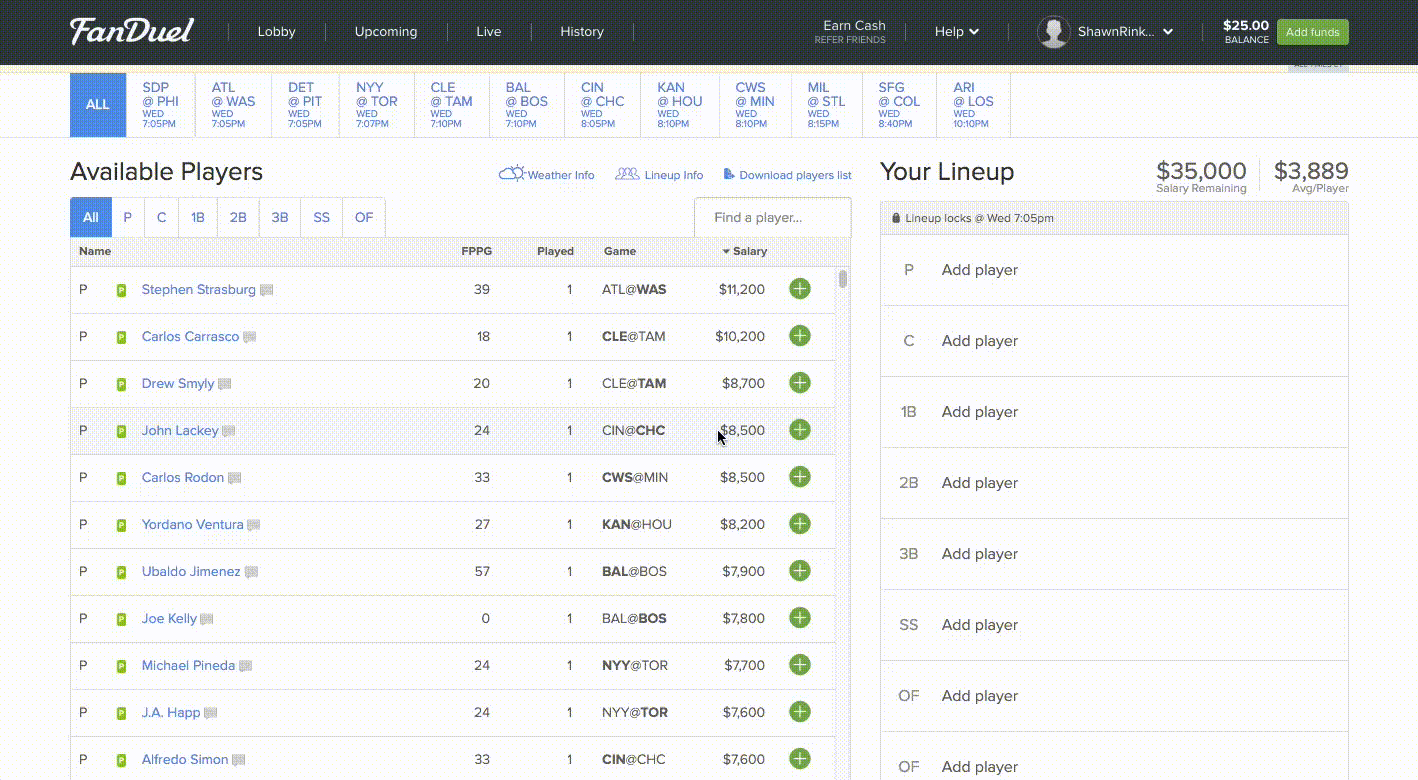Image resolution: width=1418 pixels, height=780 pixels.
Task: Open news note icon beside John Lackey
Action: [x=229, y=431]
